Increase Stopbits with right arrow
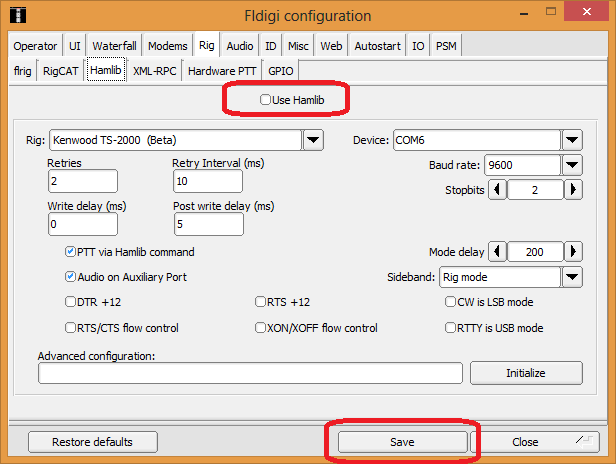 [573, 190]
